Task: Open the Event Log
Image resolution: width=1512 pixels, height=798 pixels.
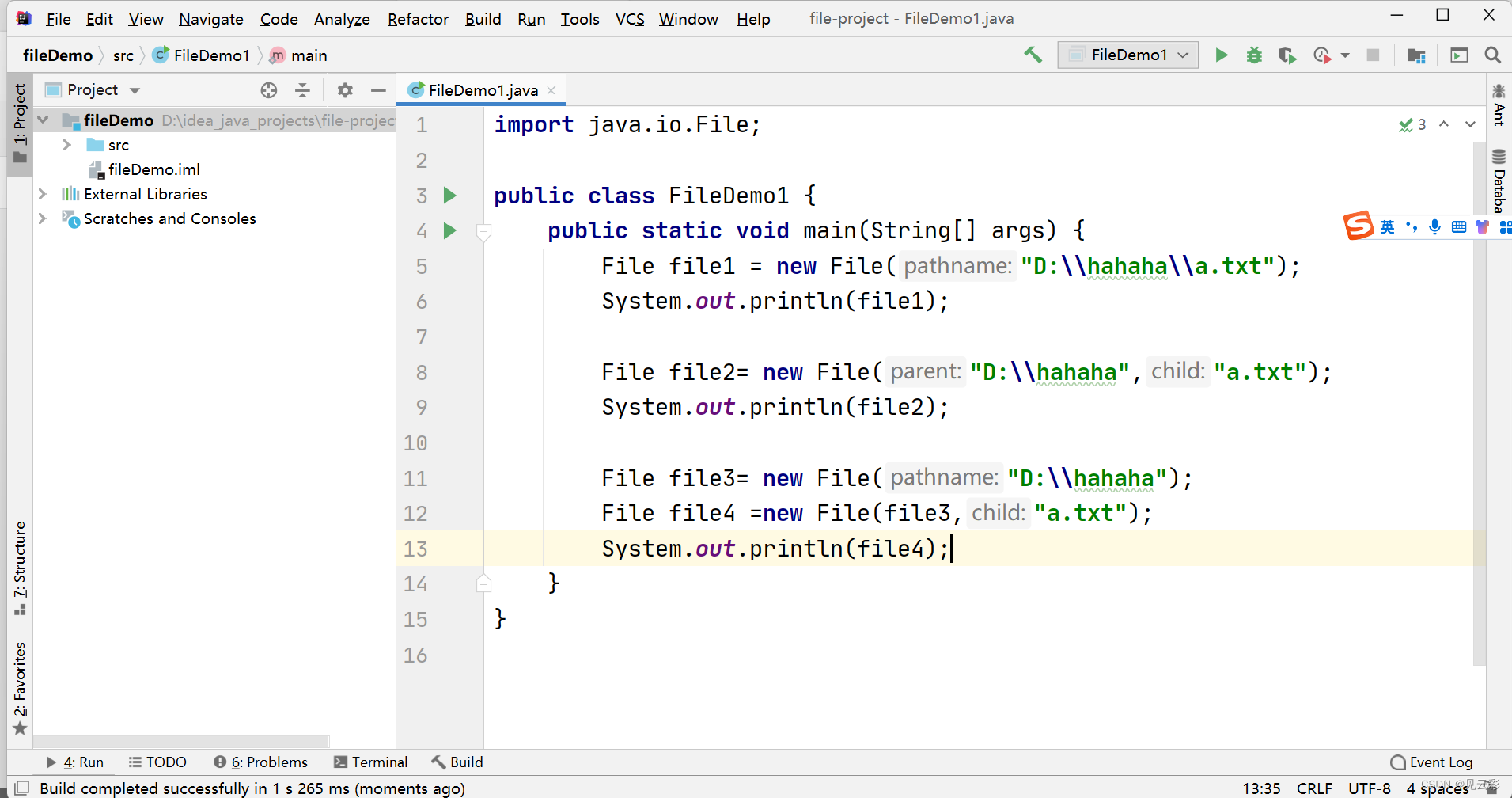Action: [1431, 762]
